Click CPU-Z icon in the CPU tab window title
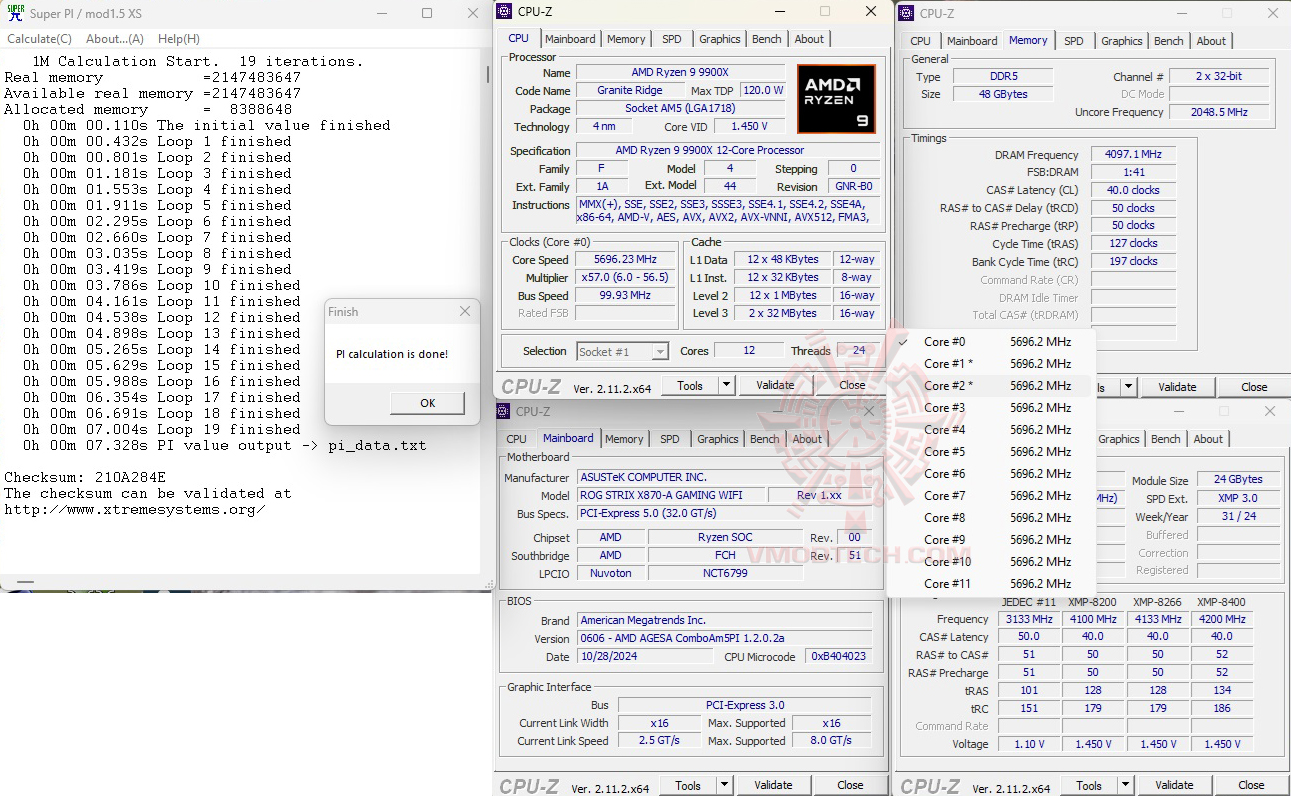Viewport: 1291px width, 796px height. [505, 11]
